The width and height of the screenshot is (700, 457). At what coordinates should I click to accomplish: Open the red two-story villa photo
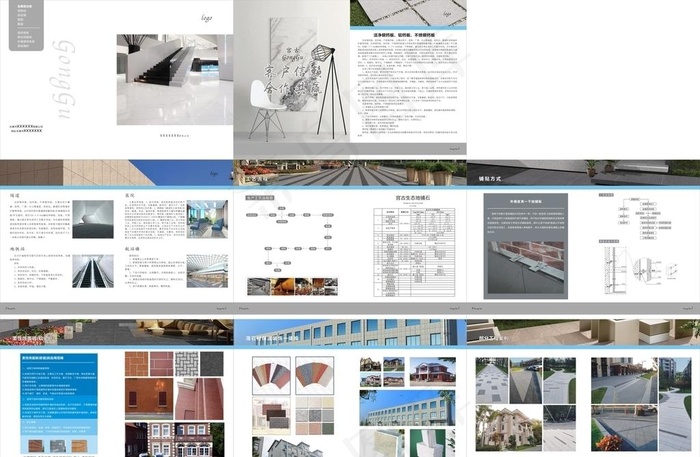tap(433, 371)
